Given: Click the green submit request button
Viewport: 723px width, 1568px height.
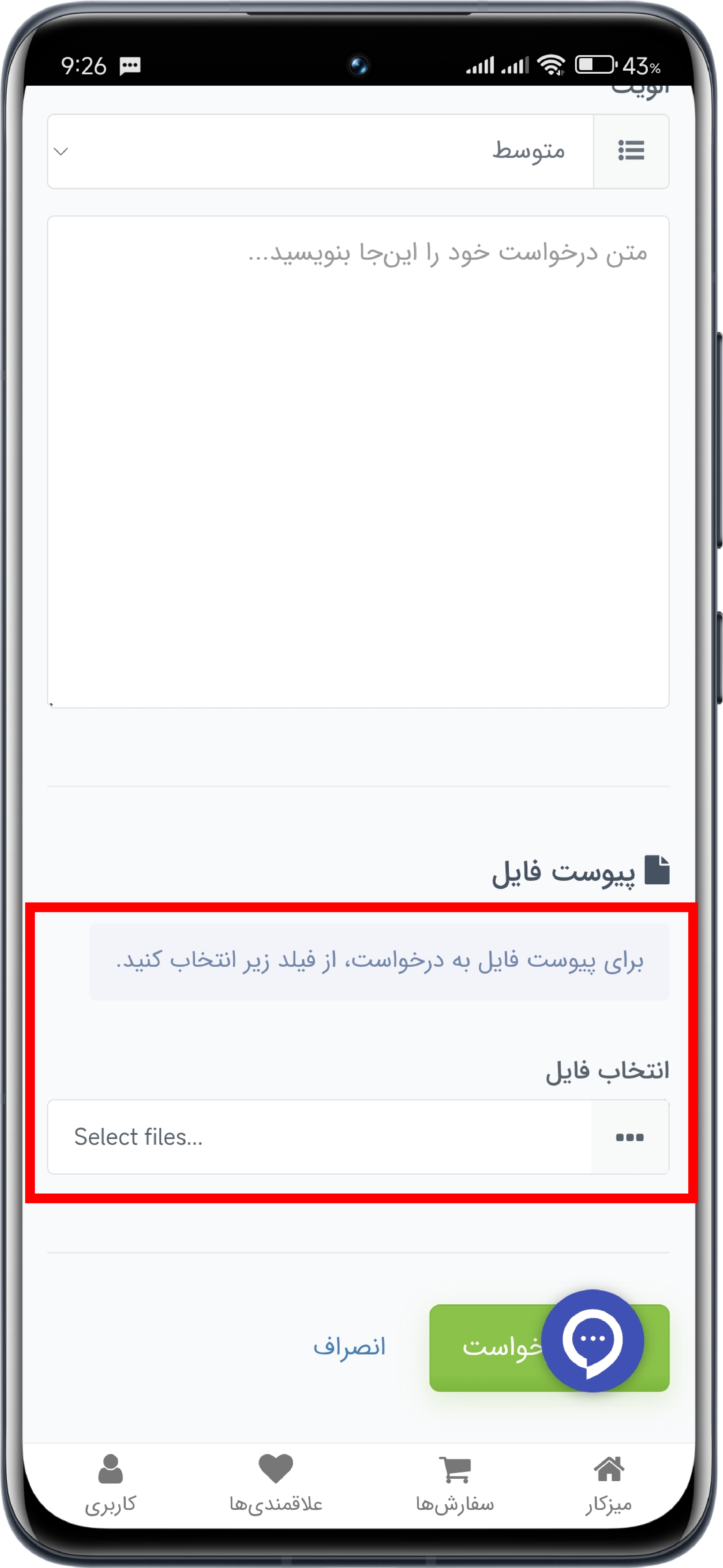Looking at the screenshot, I should 549,1348.
